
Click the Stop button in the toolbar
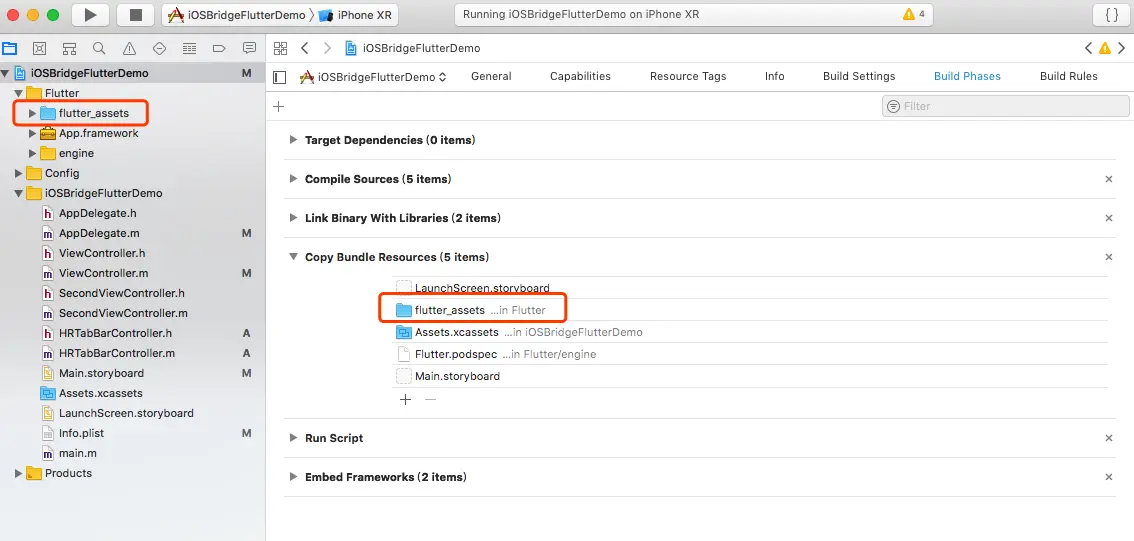tap(136, 14)
